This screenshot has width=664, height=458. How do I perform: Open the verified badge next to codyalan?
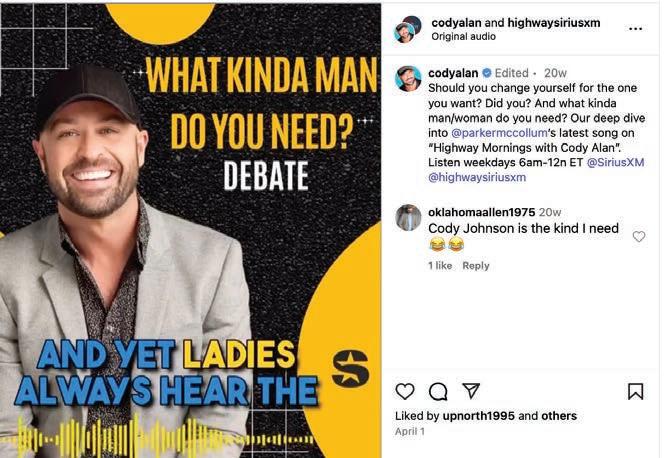coord(487,73)
